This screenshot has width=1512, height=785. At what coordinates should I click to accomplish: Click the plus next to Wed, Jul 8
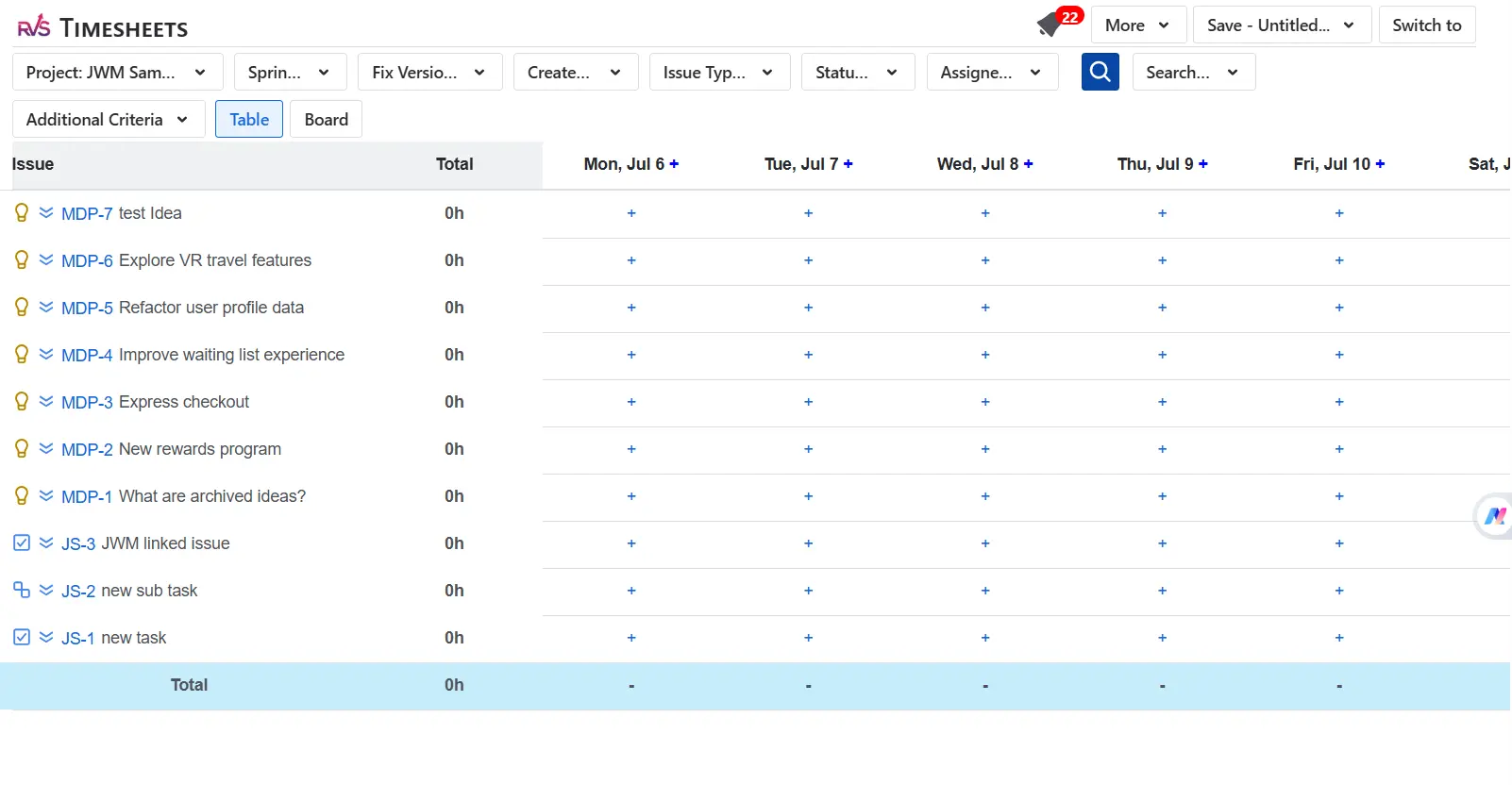click(1029, 164)
